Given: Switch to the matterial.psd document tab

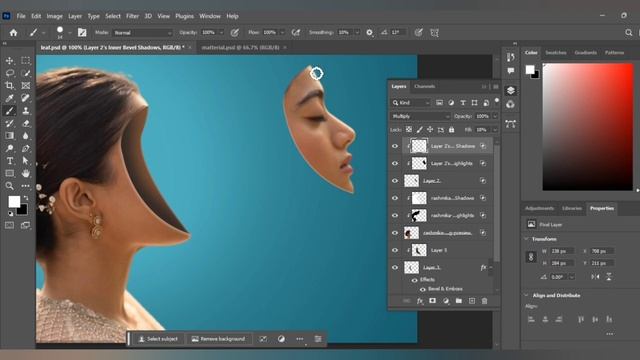Looking at the screenshot, I should [240, 47].
